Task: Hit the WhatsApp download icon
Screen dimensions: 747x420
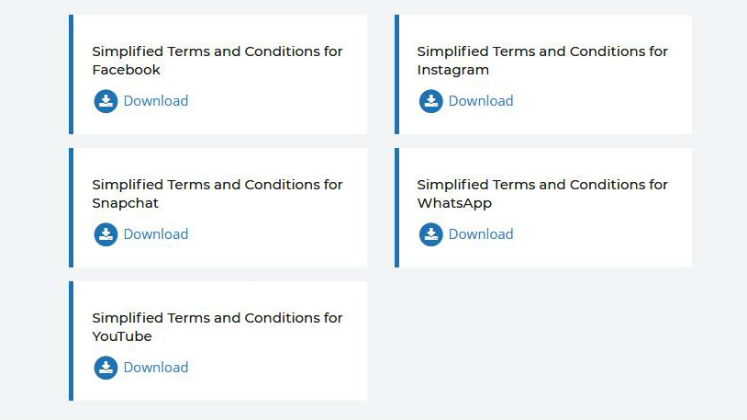Action: [x=430, y=234]
